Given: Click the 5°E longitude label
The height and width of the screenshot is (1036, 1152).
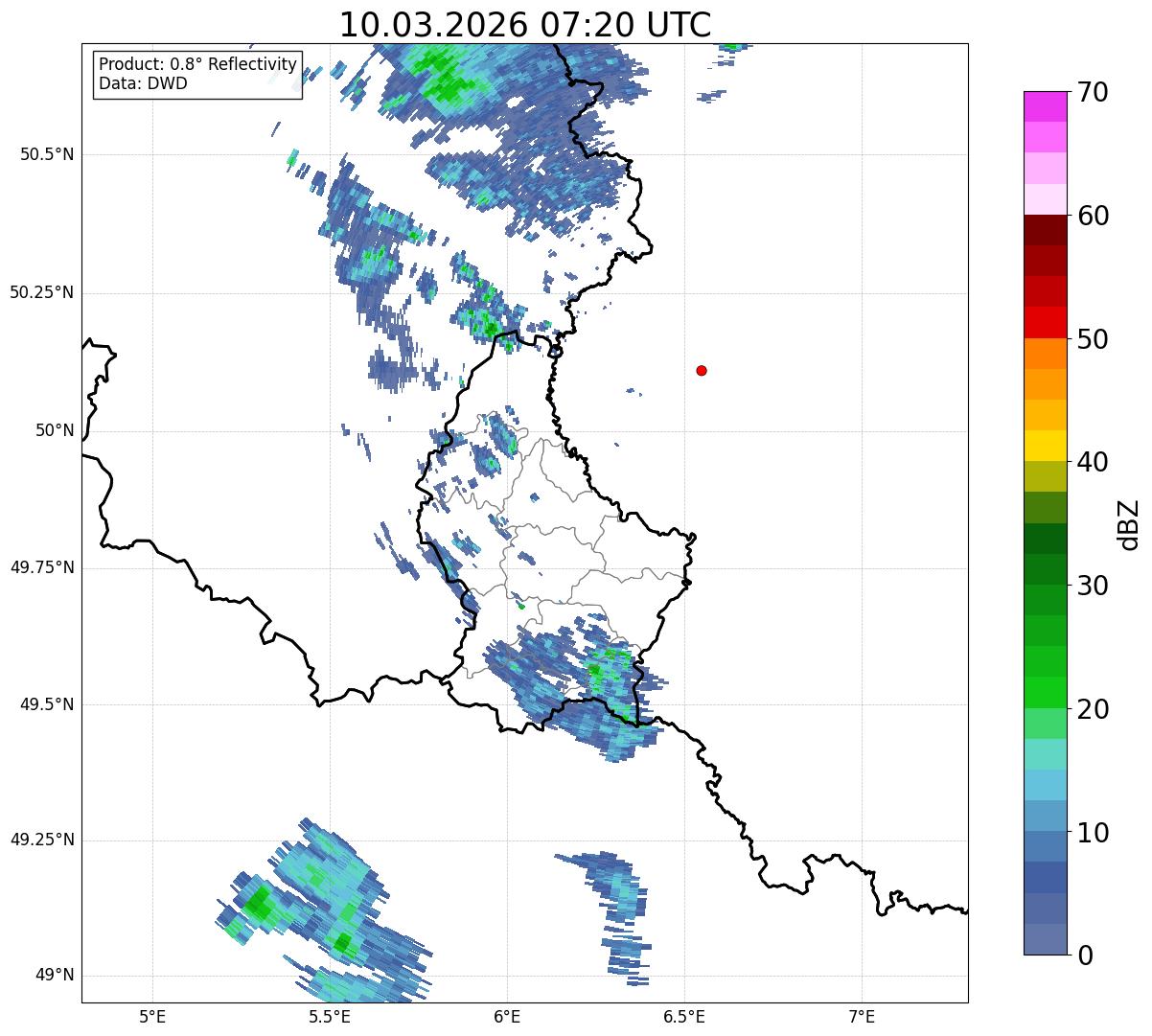Looking at the screenshot, I should (152, 1017).
